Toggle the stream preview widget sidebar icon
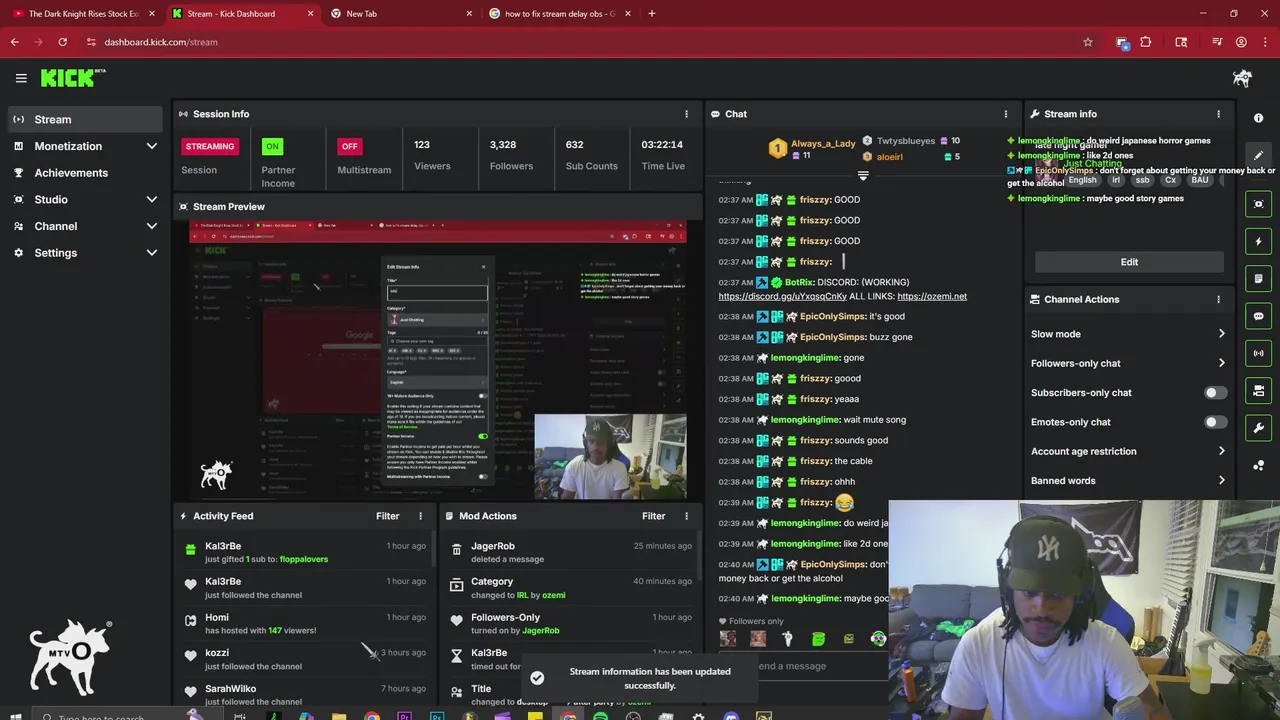 [x=1259, y=204]
